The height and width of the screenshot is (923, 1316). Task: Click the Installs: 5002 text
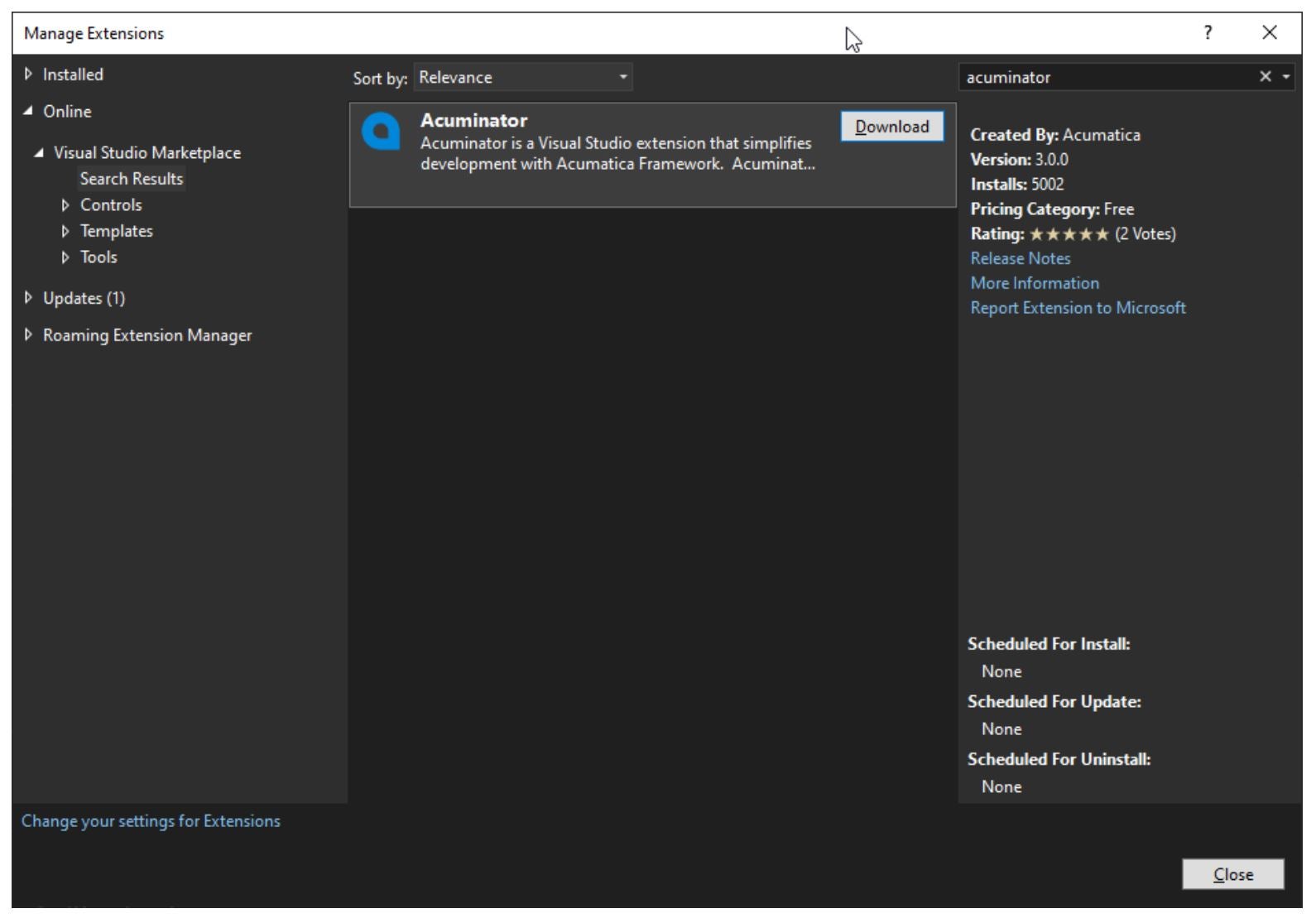pyautogui.click(x=1017, y=185)
